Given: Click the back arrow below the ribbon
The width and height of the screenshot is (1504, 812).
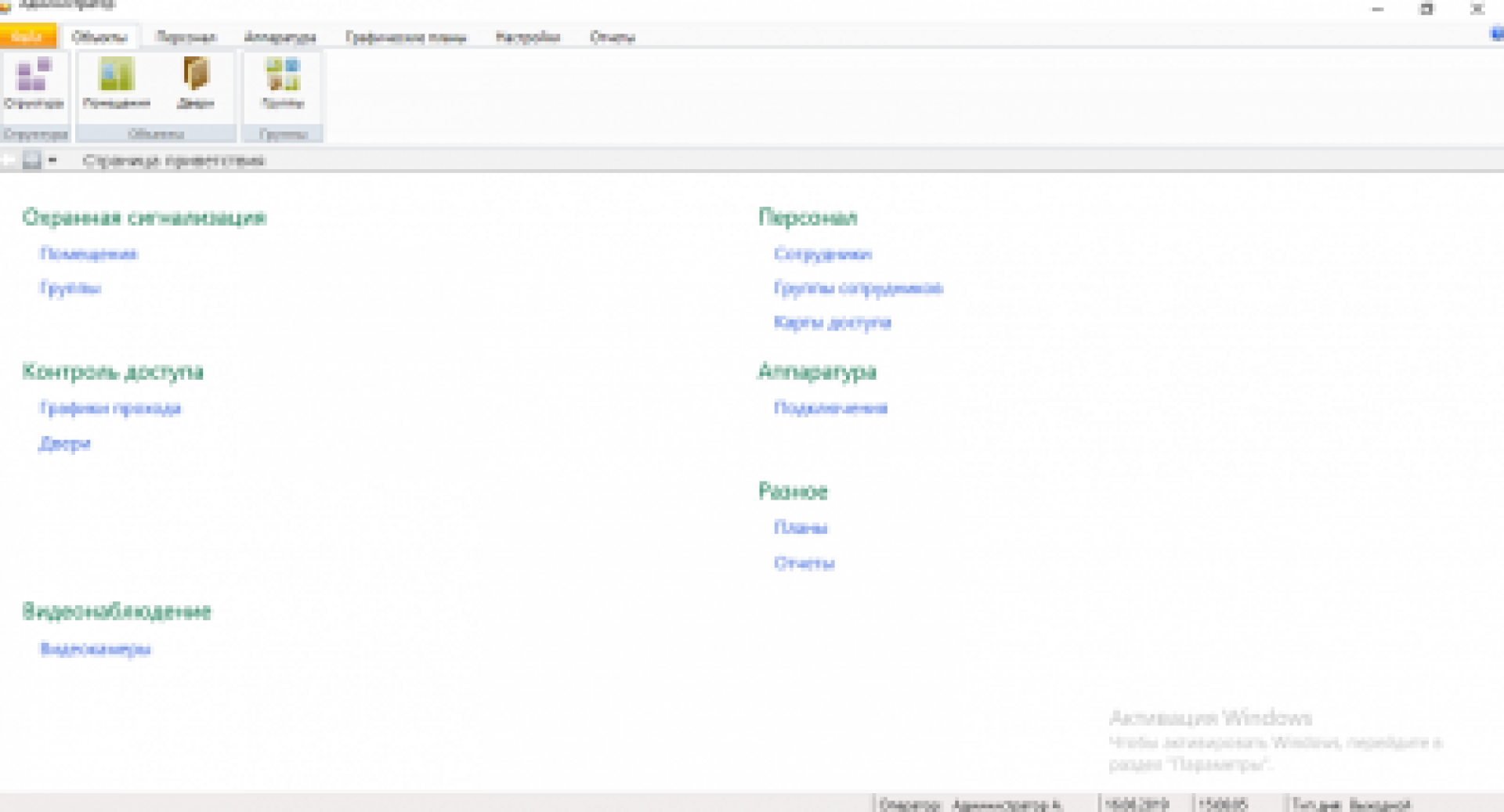Looking at the screenshot, I should coord(9,161).
